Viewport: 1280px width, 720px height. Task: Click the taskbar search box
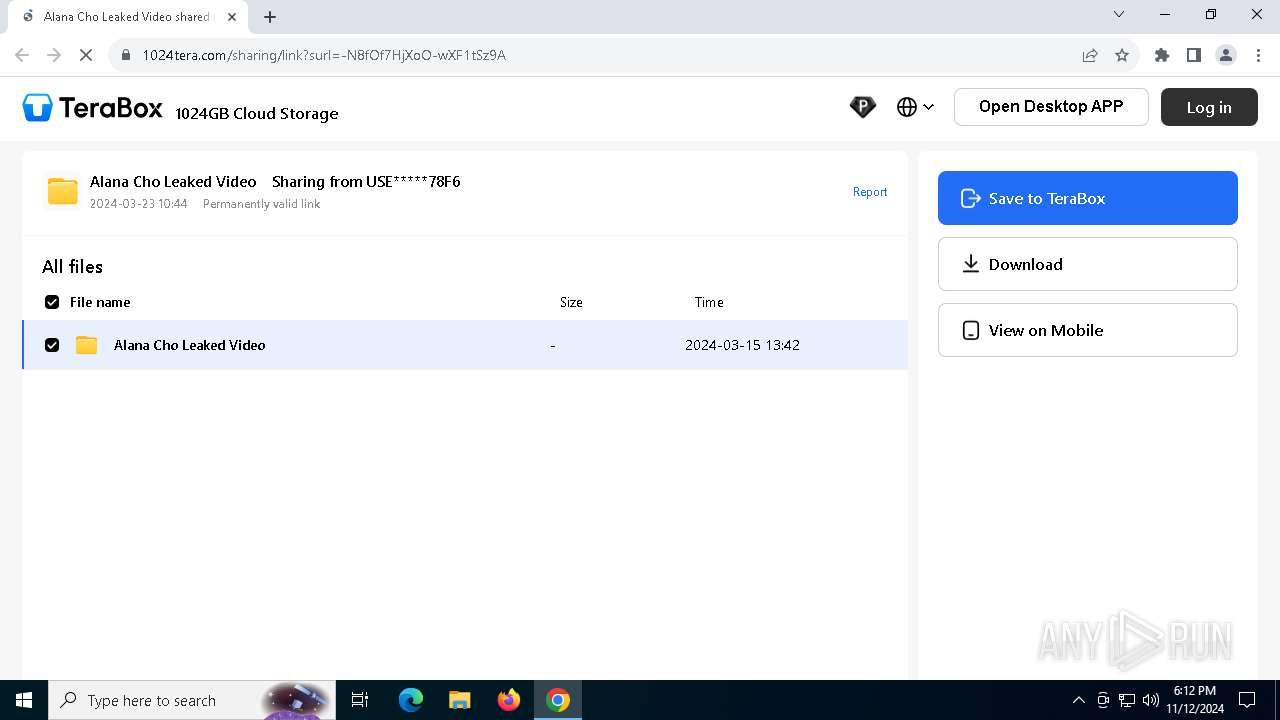194,700
